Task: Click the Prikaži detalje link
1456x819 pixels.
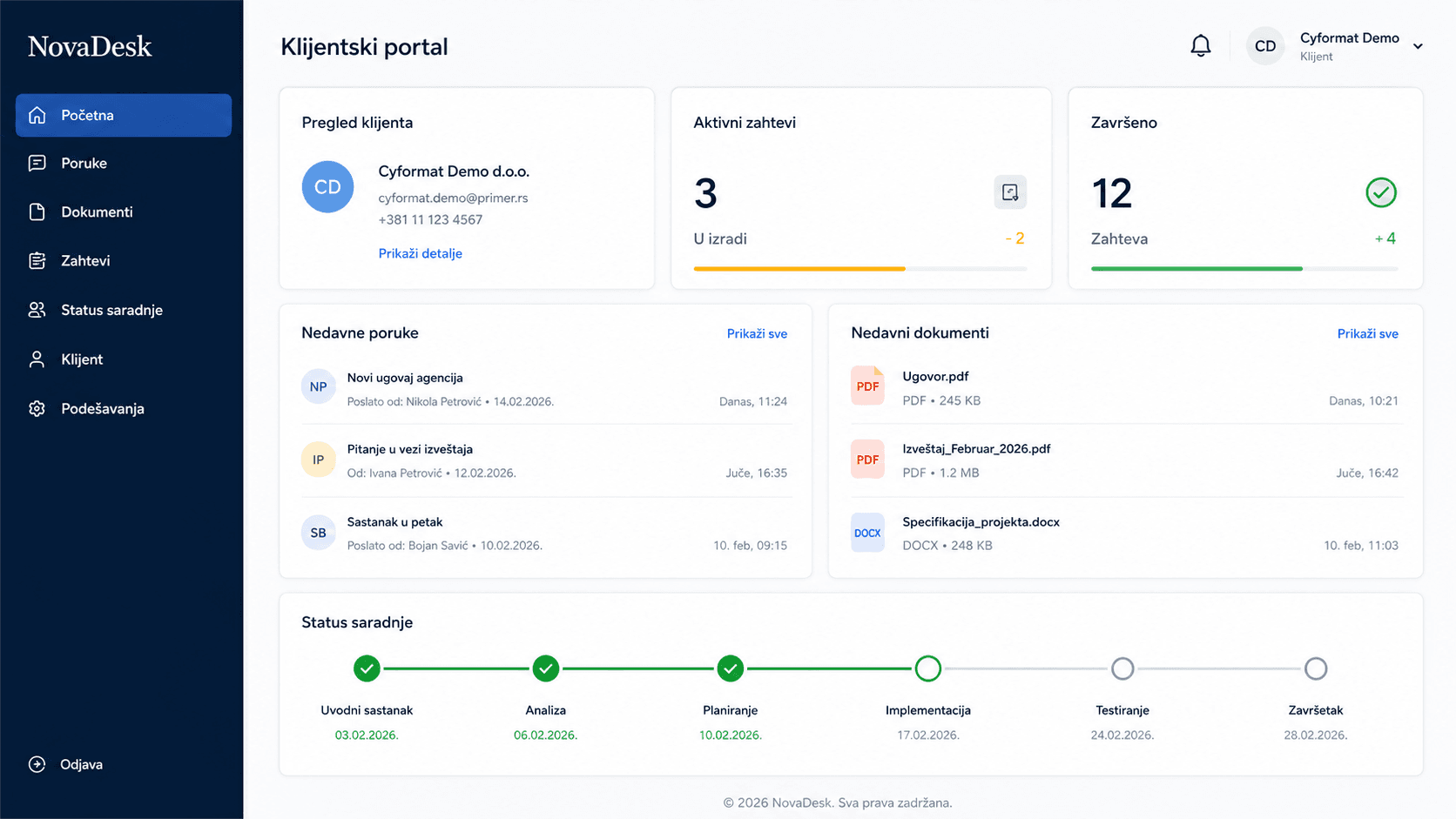Action: tap(420, 253)
